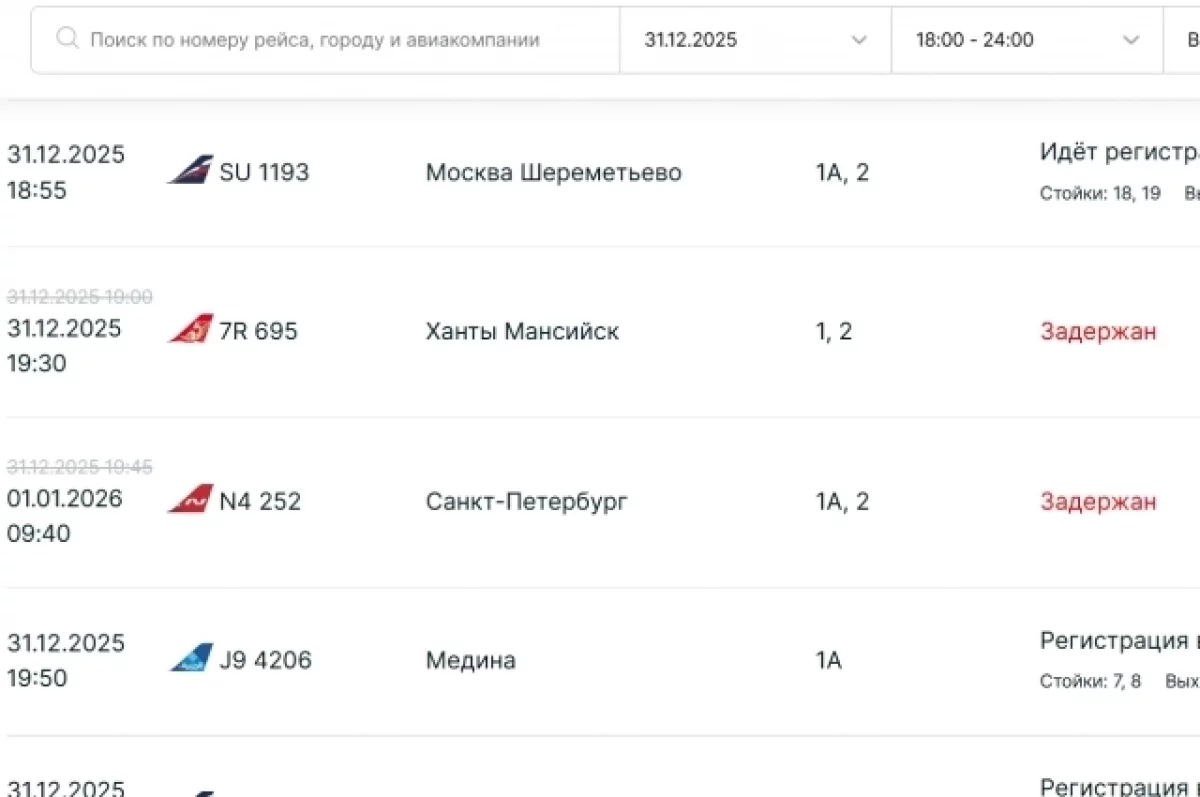Click Задержан status for Санкт-Петербург flight
The height and width of the screenshot is (797, 1200).
(1098, 501)
